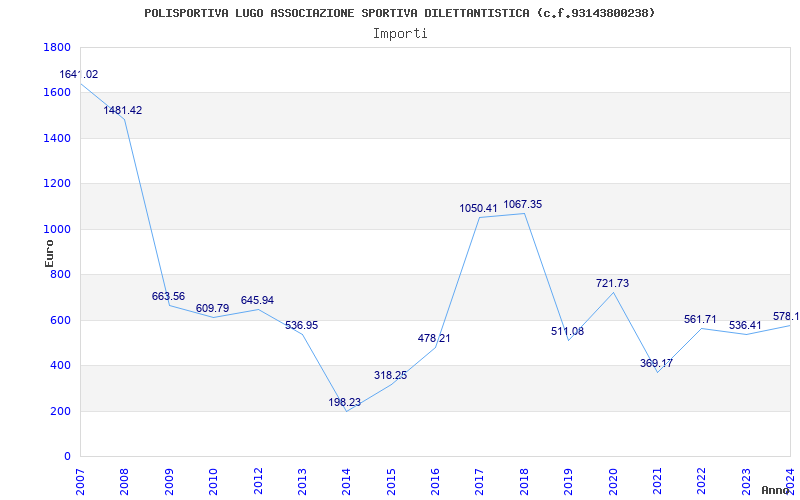Viewport: 800px width, 500px height.
Task: Click the 536.41 data label
Action: [x=745, y=326]
